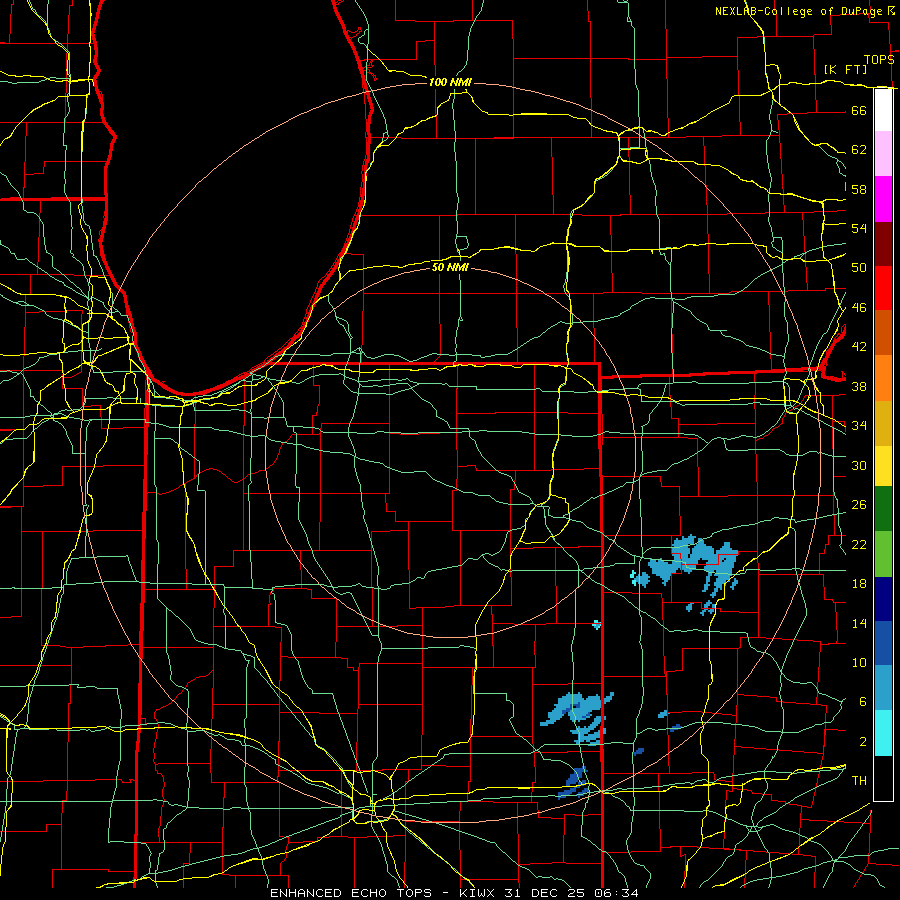Click the "46" legend value

pos(859,308)
